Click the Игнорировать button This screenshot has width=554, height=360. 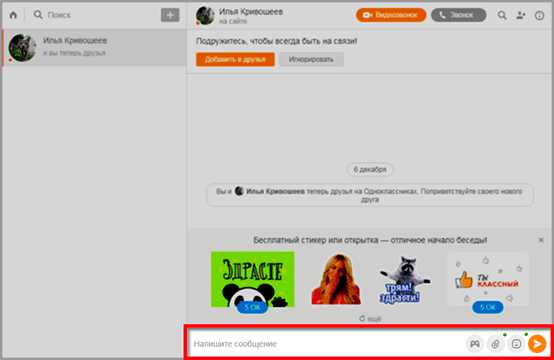(x=311, y=59)
